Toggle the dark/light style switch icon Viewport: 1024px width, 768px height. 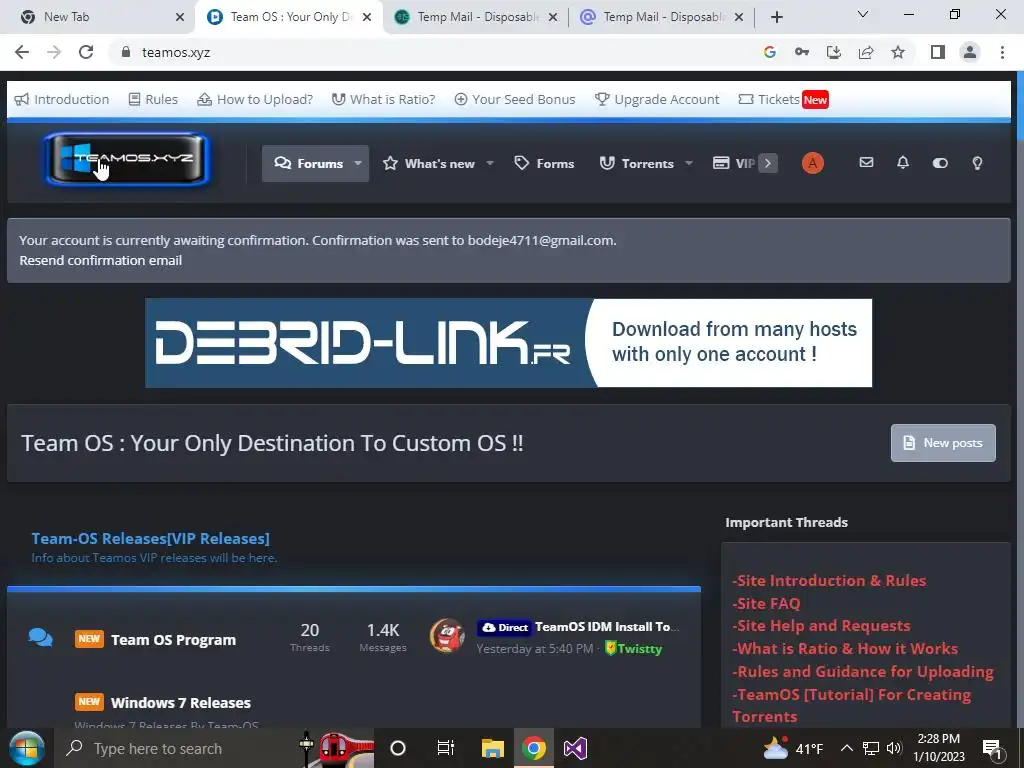pyautogui.click(x=940, y=163)
